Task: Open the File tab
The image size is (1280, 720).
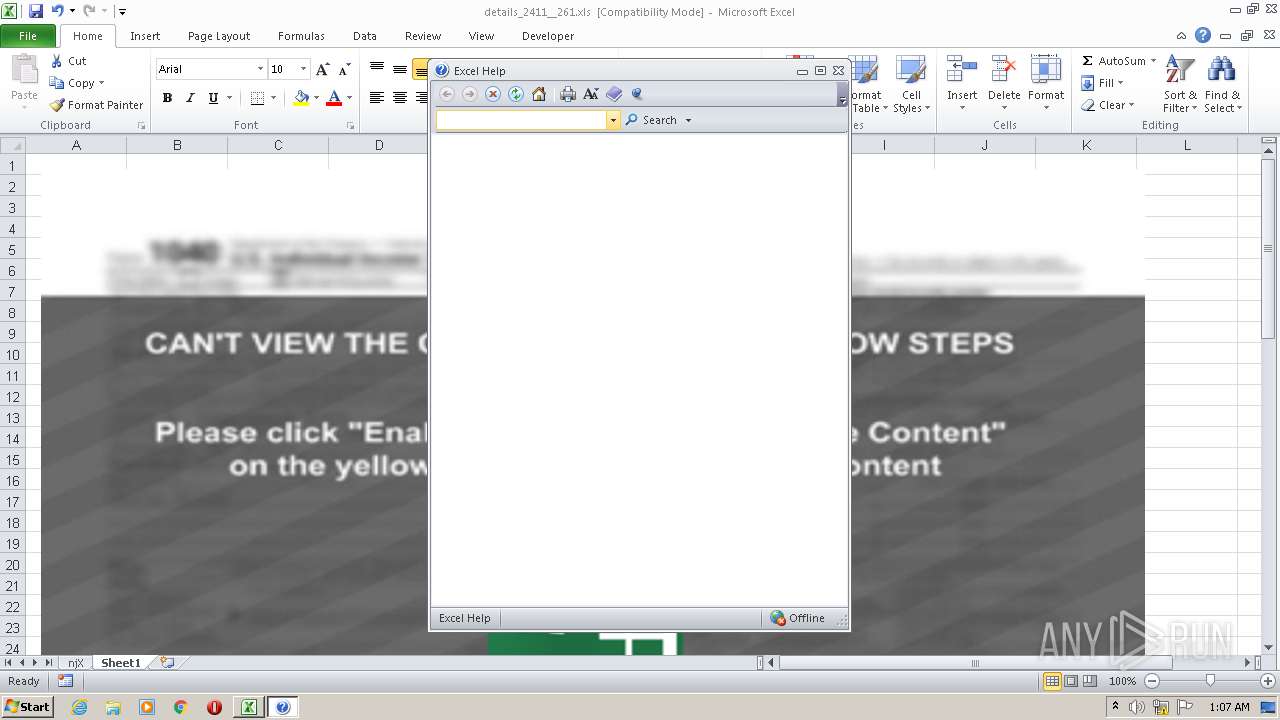Action: click(28, 35)
